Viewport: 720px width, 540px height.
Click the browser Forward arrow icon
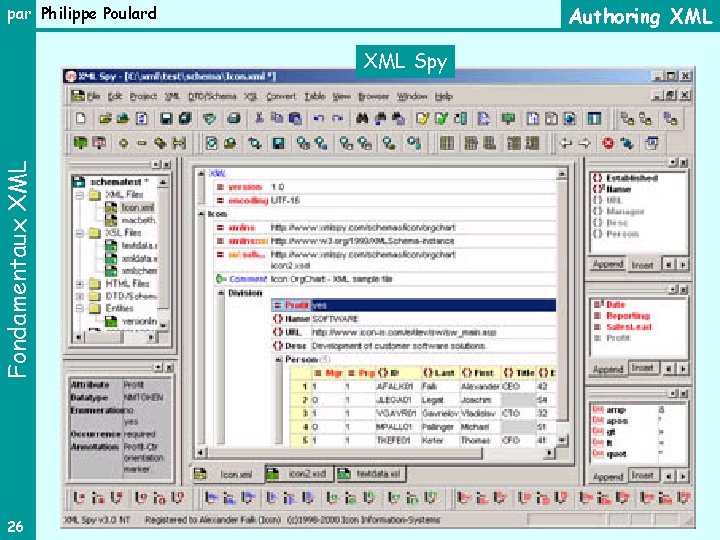click(584, 143)
